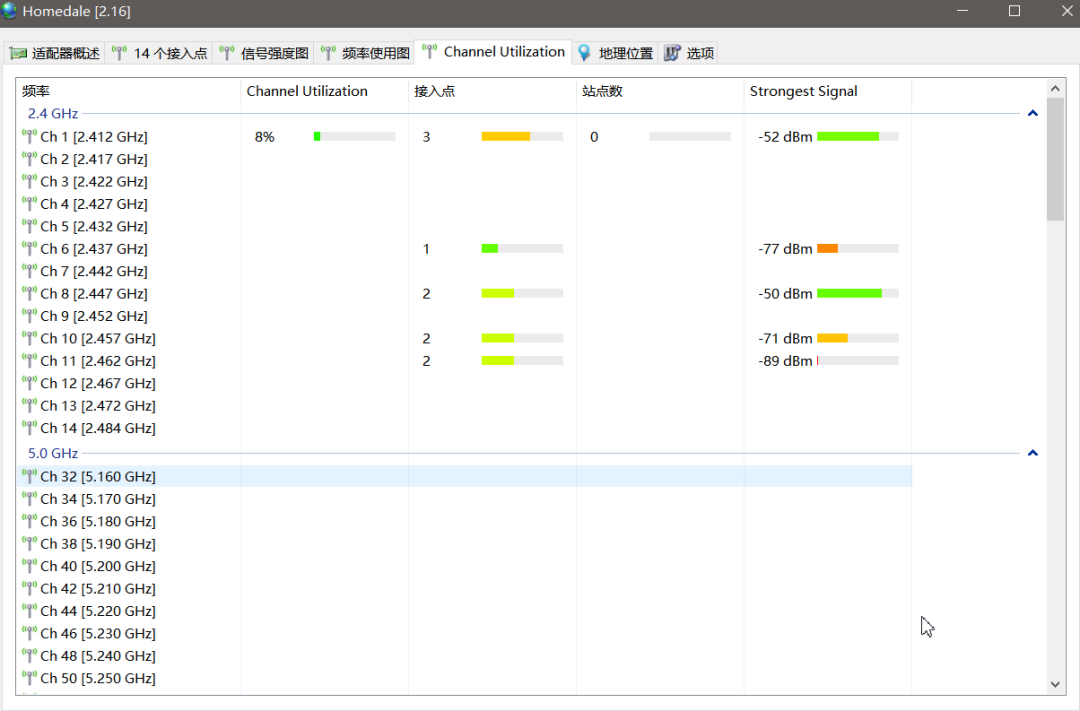Collapse the 2.4 GHz section
1080x711 pixels.
1033,113
